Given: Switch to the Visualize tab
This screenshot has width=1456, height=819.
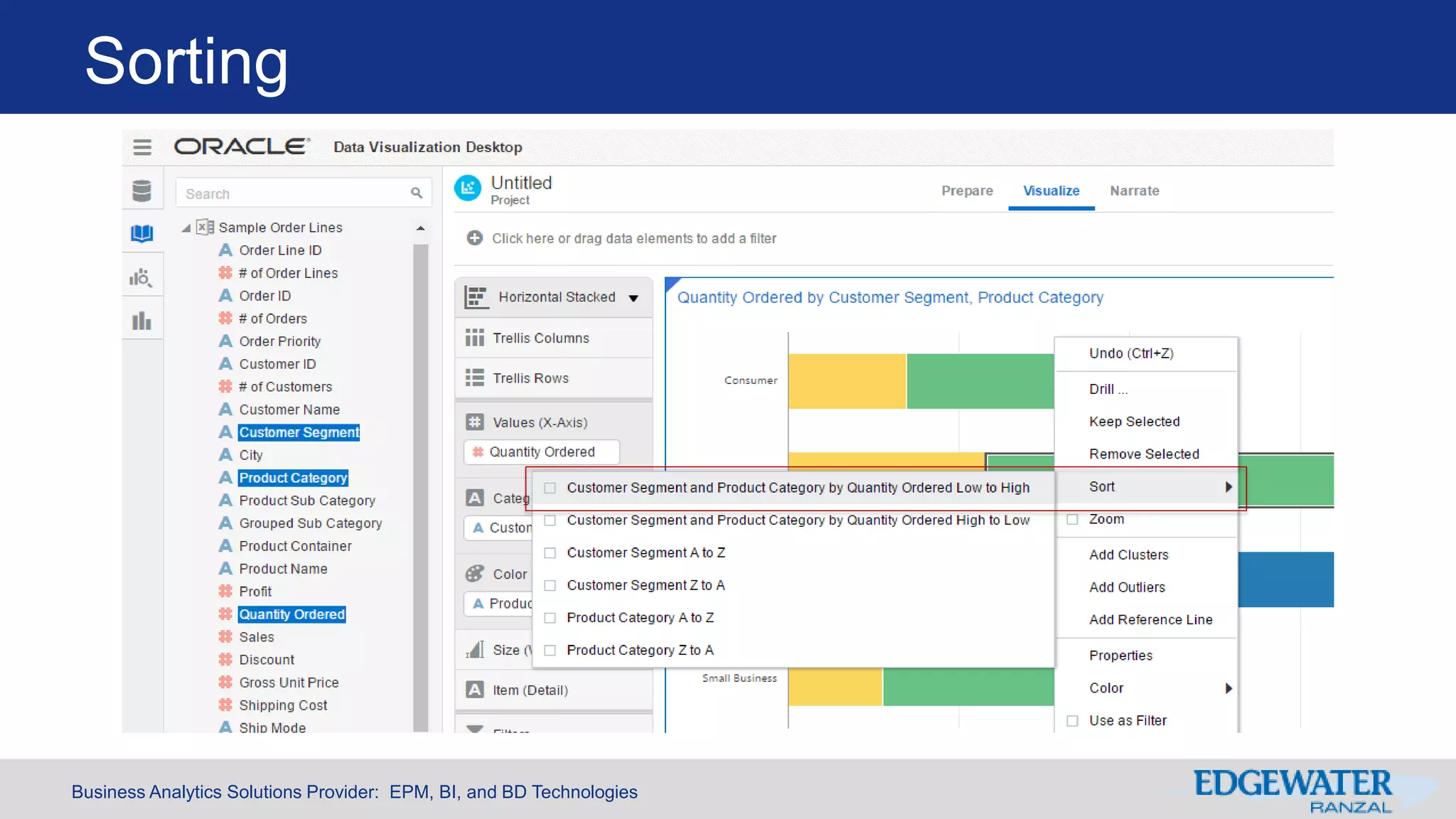Looking at the screenshot, I should (x=1051, y=191).
